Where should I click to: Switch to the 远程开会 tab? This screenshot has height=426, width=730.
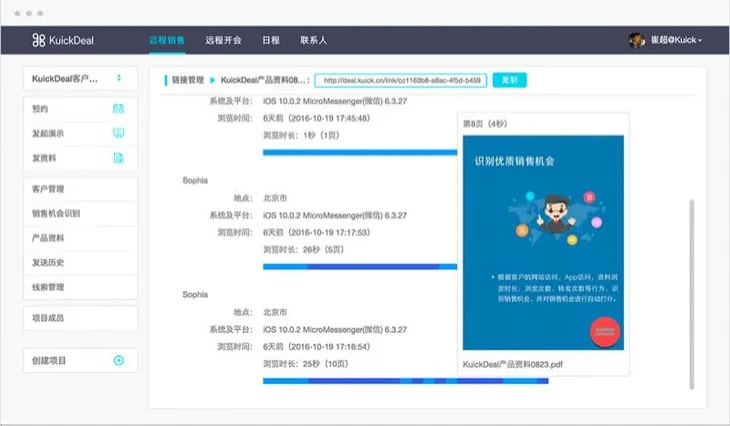click(x=223, y=40)
